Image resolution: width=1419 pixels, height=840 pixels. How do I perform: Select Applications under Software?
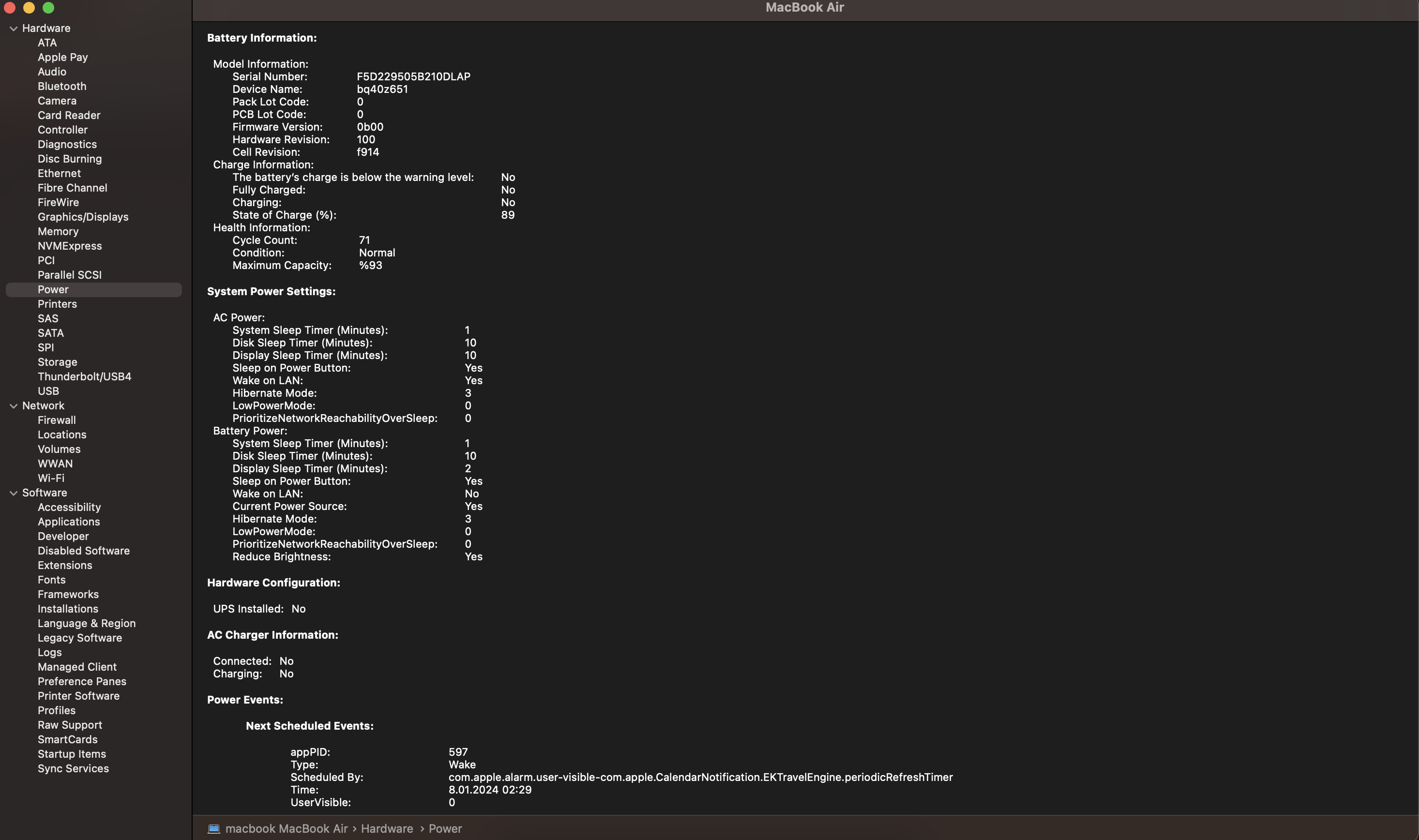[x=69, y=522]
